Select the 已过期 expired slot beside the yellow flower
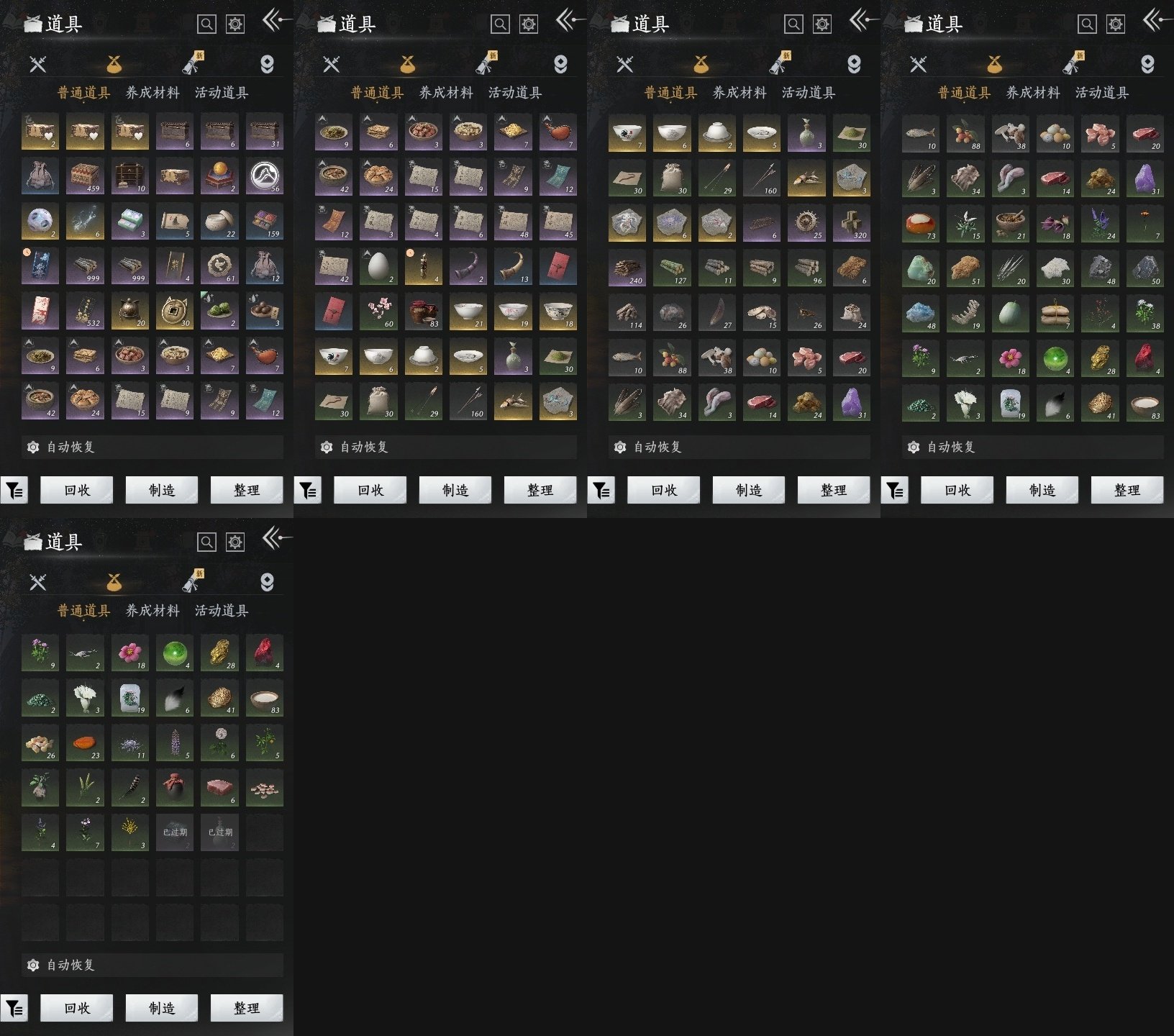Screen dimensions: 1174x1036 174,832
